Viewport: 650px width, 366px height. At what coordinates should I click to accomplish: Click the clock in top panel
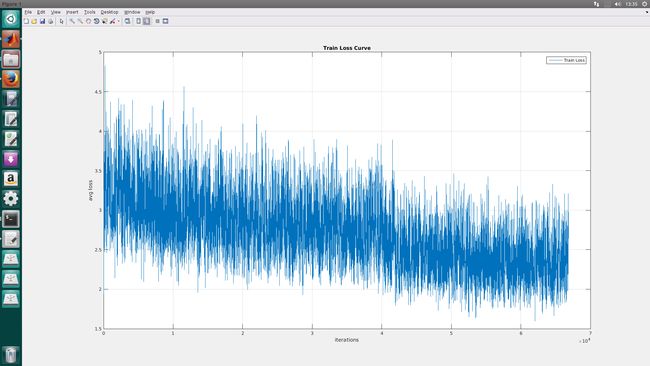(x=631, y=4)
